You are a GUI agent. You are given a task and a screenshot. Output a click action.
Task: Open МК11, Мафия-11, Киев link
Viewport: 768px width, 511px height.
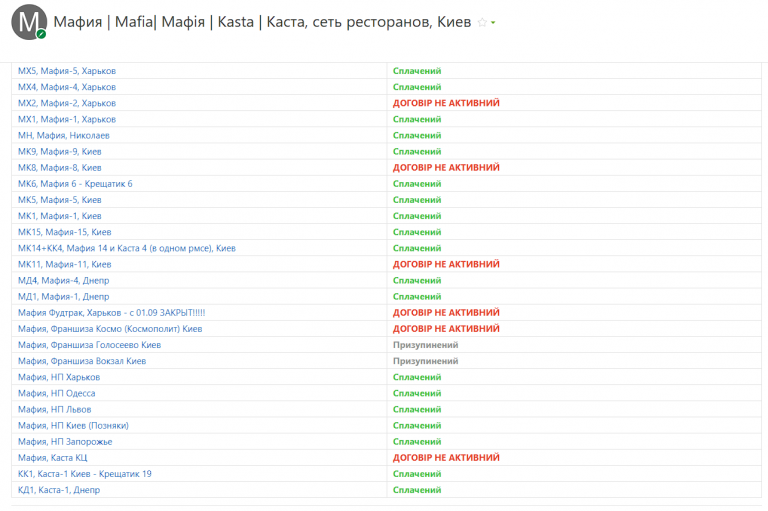(x=65, y=265)
